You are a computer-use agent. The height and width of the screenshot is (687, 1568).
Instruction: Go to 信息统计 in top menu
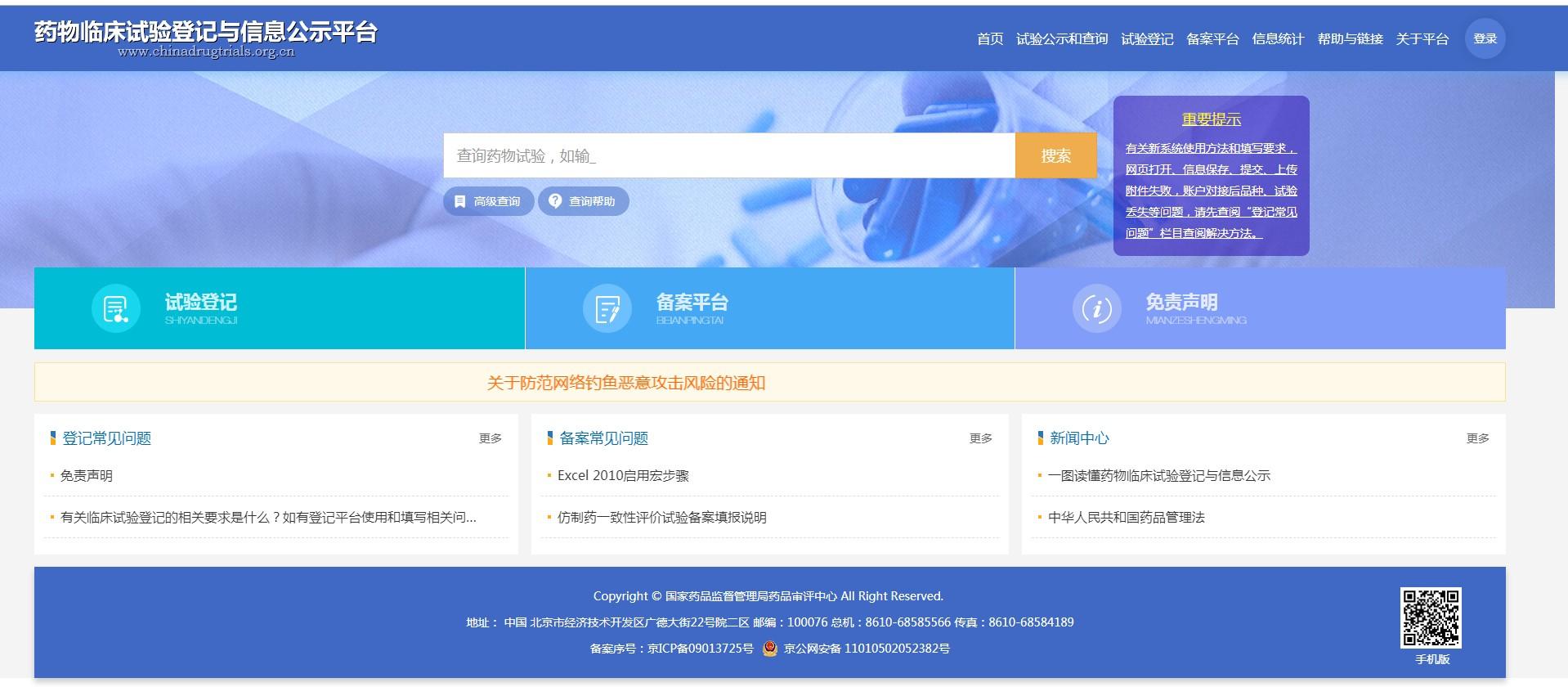[x=1278, y=38]
